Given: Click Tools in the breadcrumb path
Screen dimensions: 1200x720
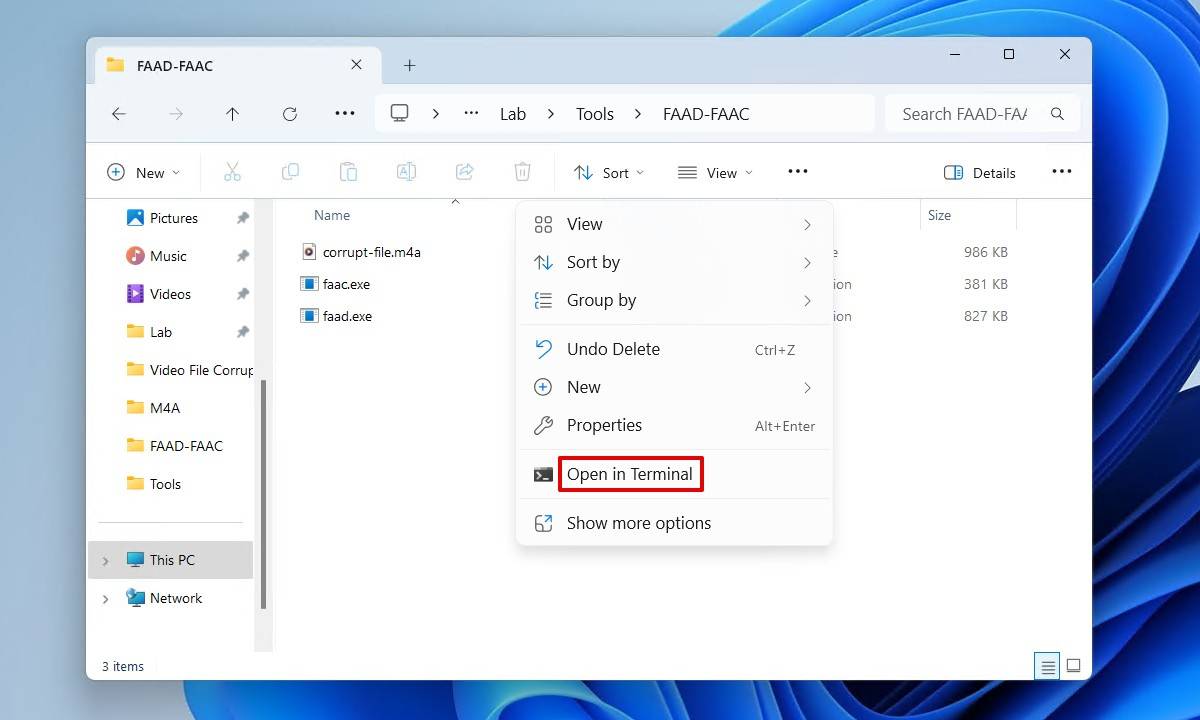Looking at the screenshot, I should pos(594,114).
